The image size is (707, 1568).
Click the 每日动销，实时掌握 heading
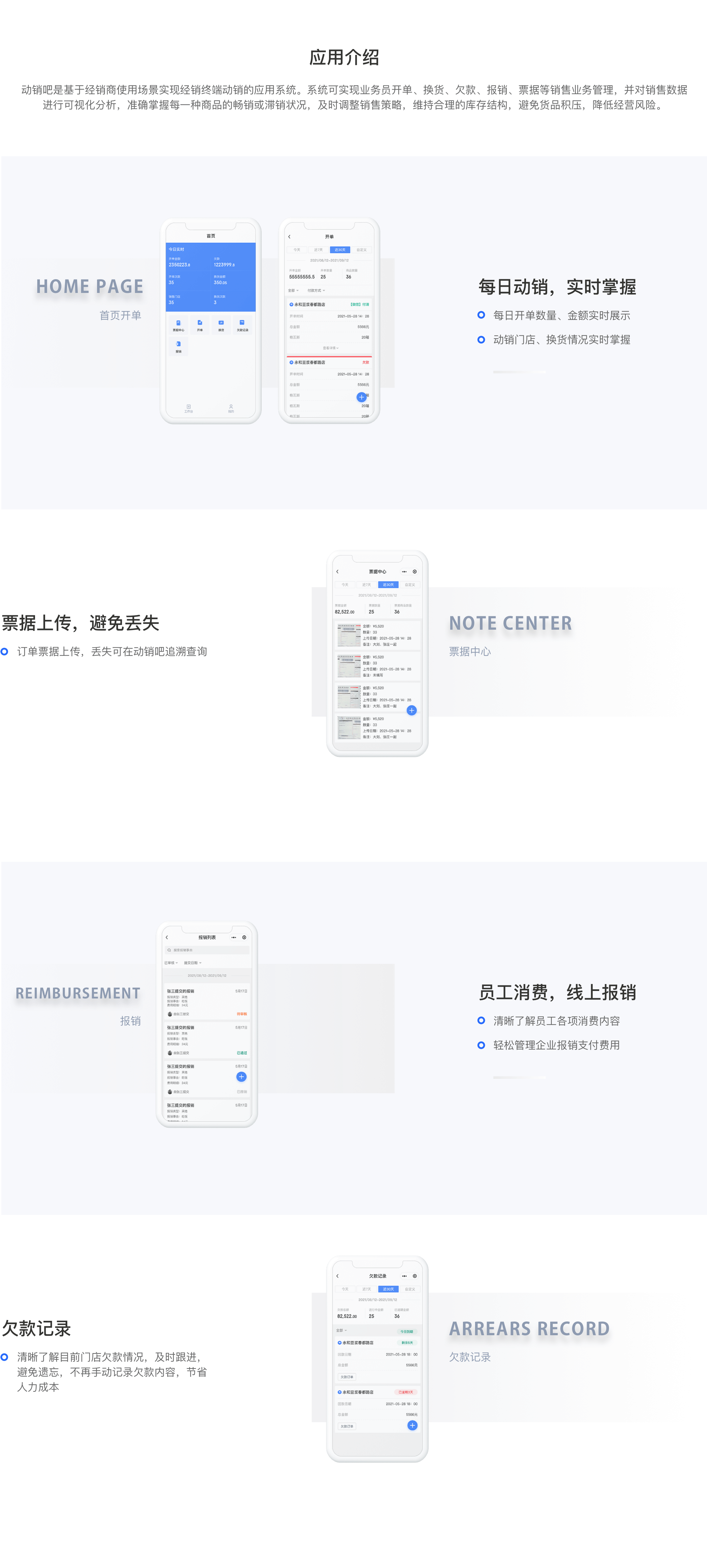click(x=557, y=287)
